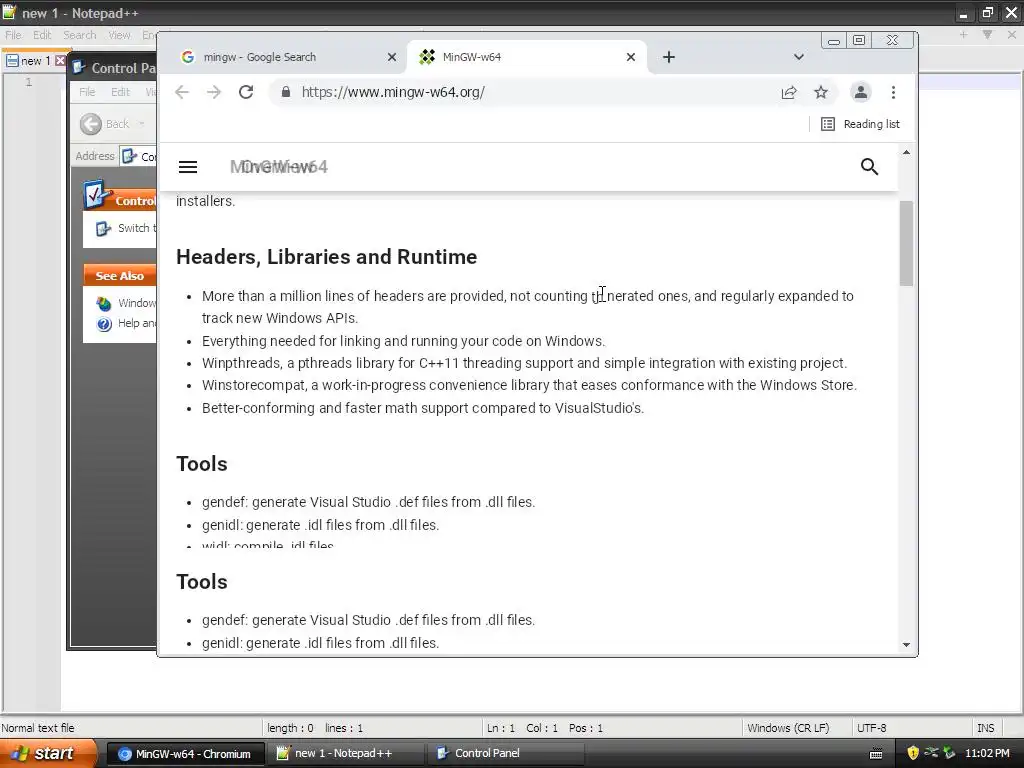
Task: Expand the tab search dropdown arrow
Action: point(799,57)
